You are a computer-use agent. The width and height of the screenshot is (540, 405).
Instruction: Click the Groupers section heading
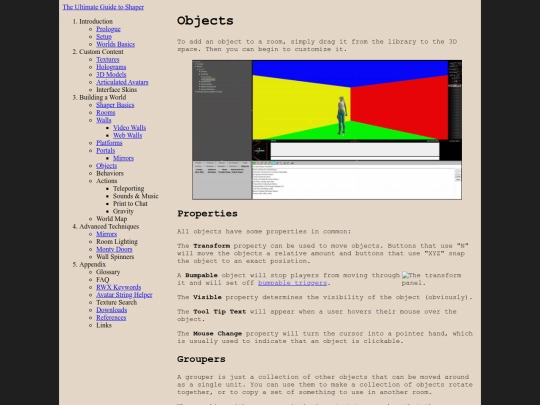coord(201,359)
